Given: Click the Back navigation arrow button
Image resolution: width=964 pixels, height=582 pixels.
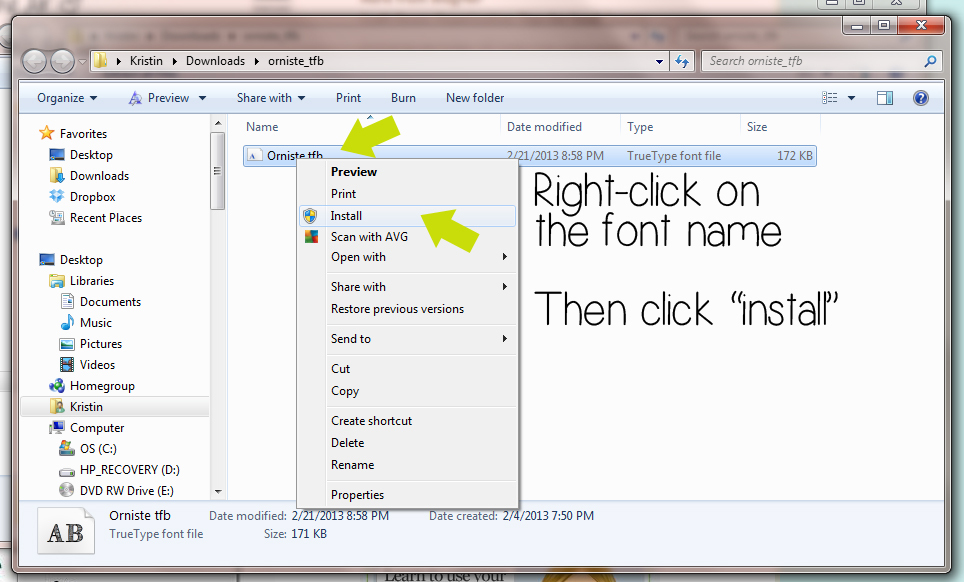Looking at the screenshot, I should click(35, 61).
